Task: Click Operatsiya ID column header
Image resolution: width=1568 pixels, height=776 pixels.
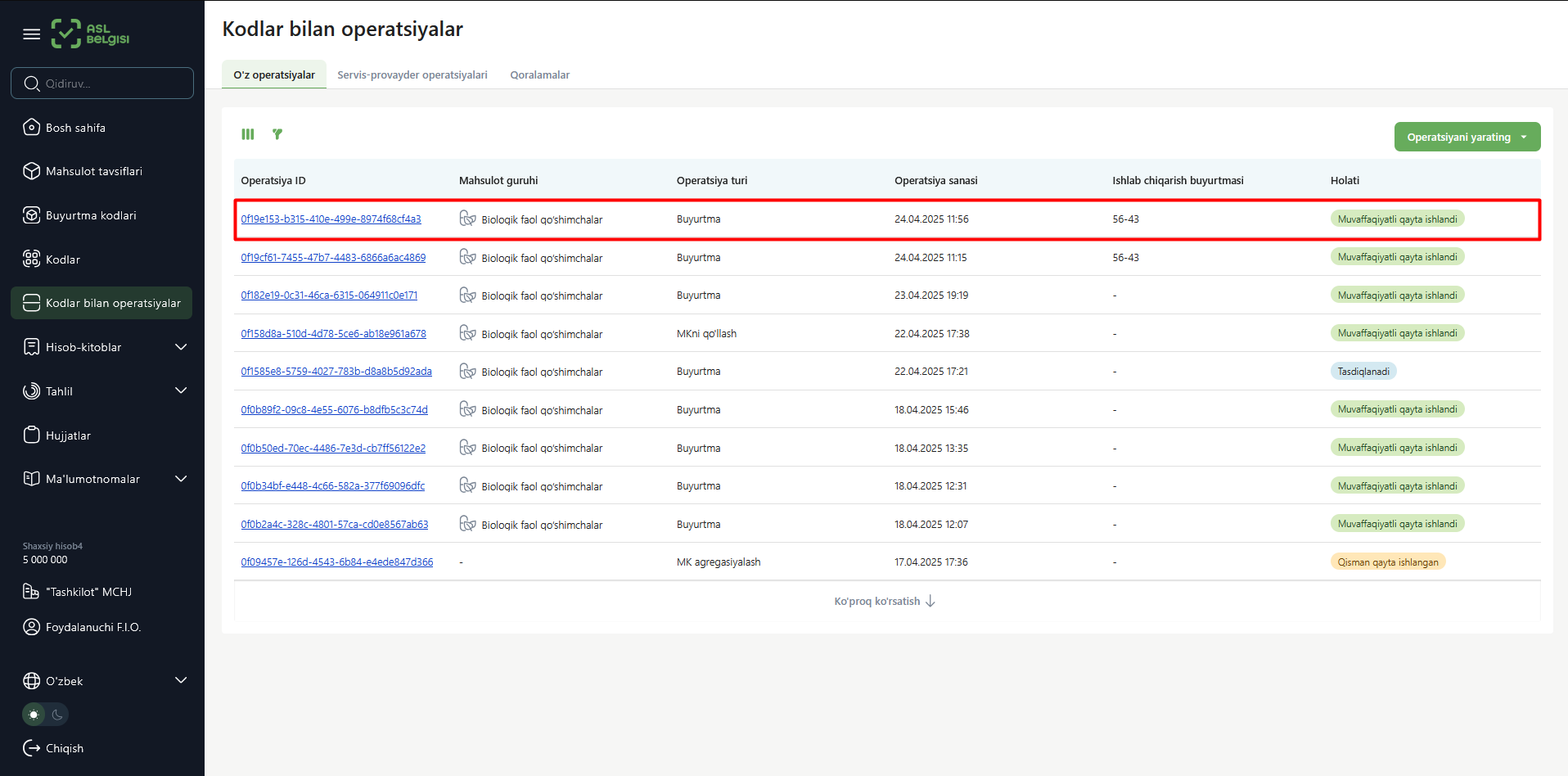Action: click(x=273, y=180)
